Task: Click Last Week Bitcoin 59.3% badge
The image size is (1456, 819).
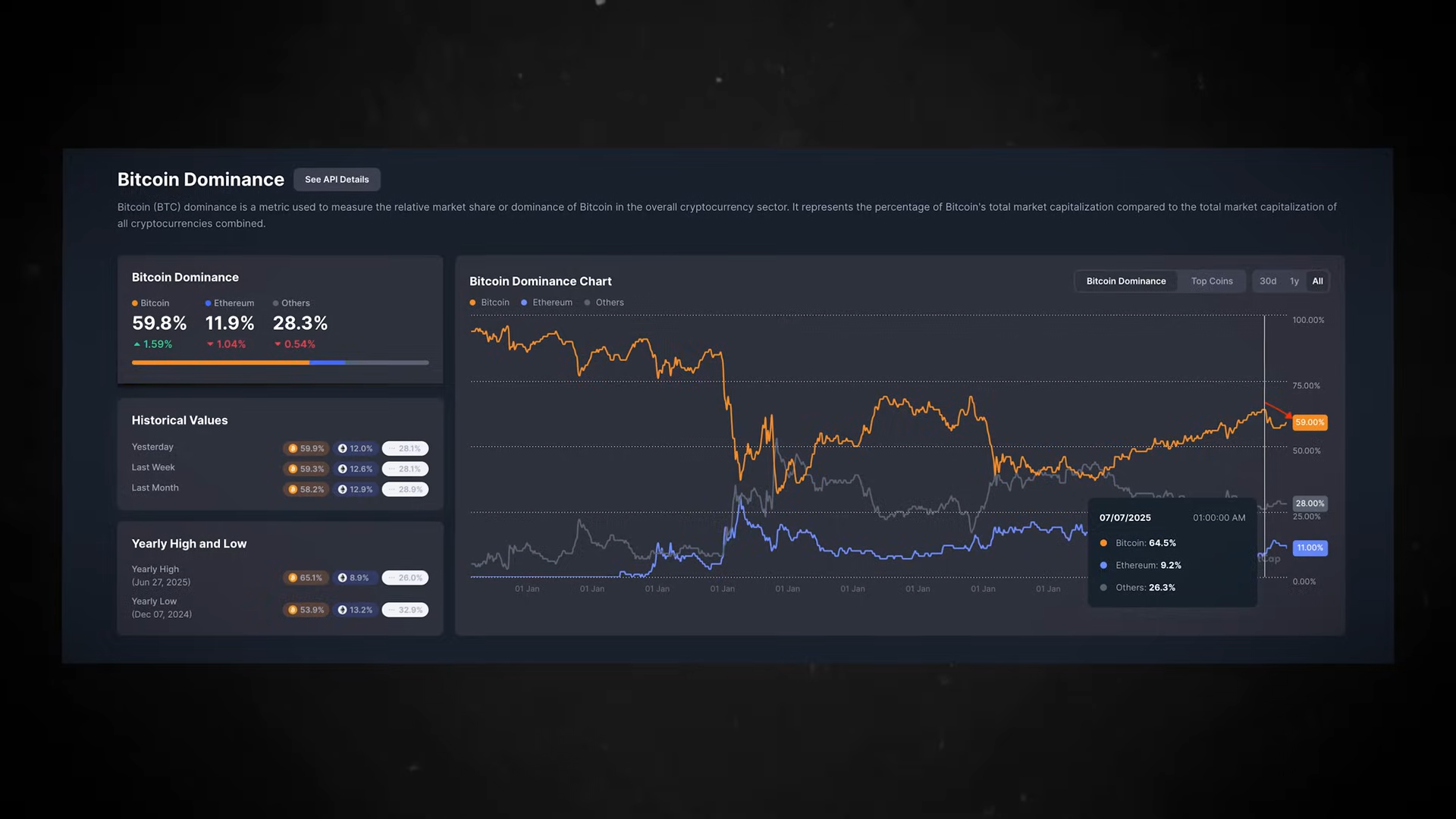Action: (306, 469)
